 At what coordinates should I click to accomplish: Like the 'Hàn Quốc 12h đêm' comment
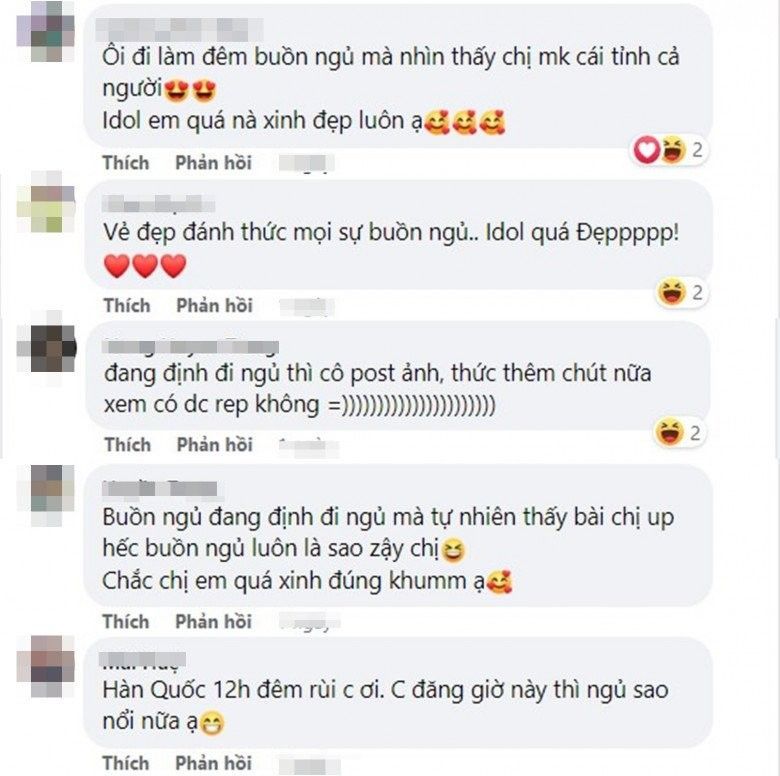(126, 764)
